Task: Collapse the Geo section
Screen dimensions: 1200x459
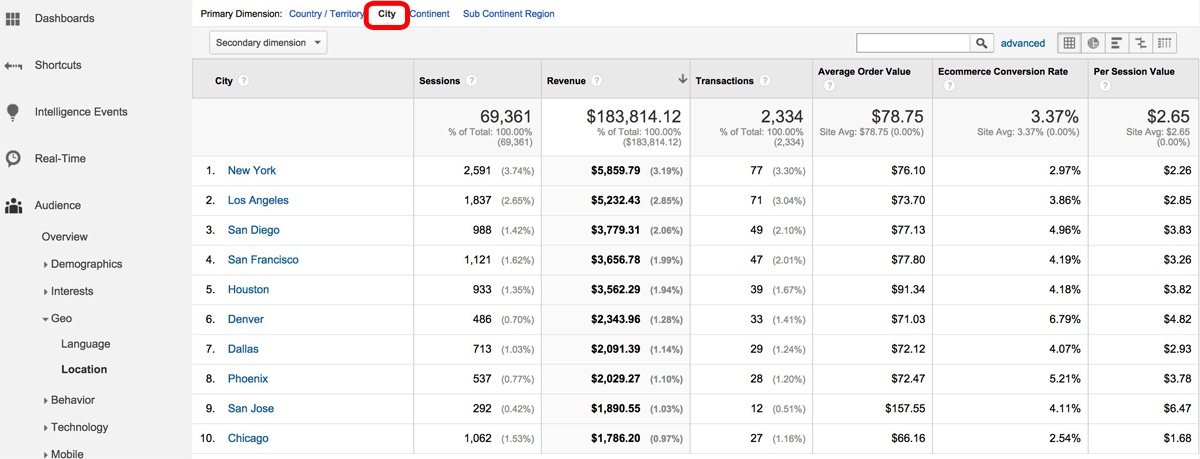Action: [60, 318]
